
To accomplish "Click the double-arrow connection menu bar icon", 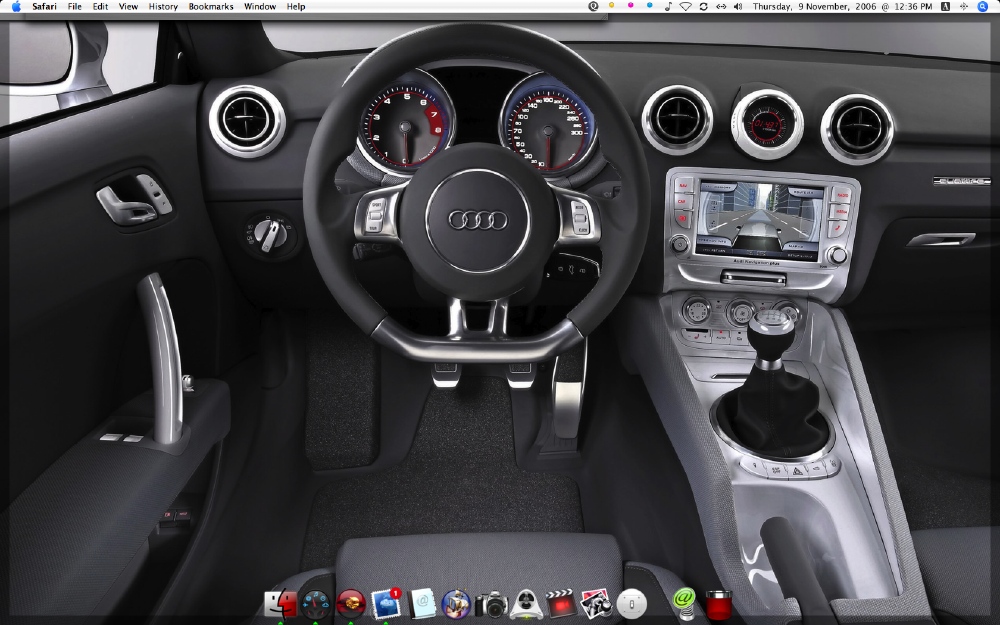I will pyautogui.click(x=721, y=6).
